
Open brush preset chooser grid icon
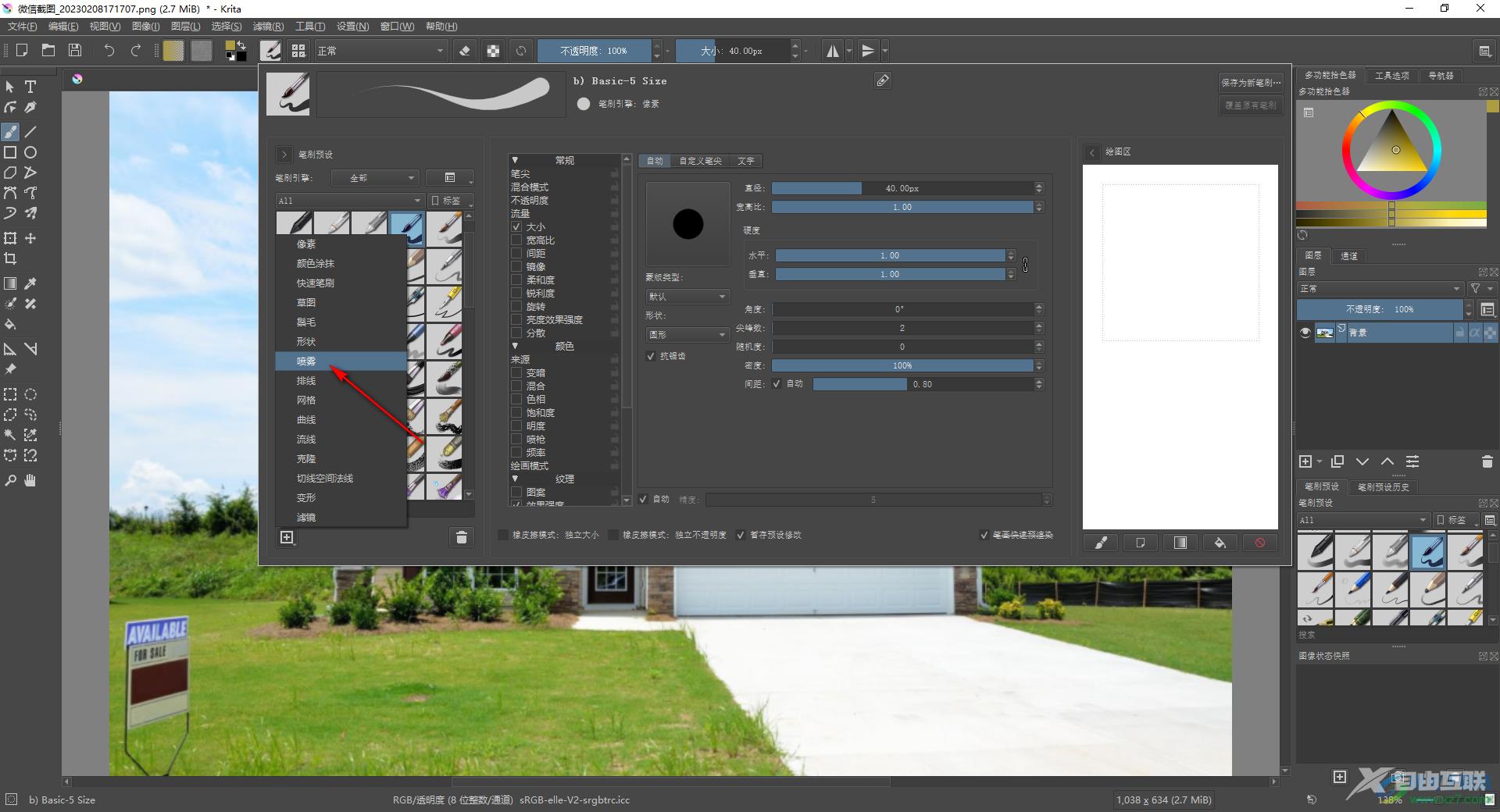(298, 51)
